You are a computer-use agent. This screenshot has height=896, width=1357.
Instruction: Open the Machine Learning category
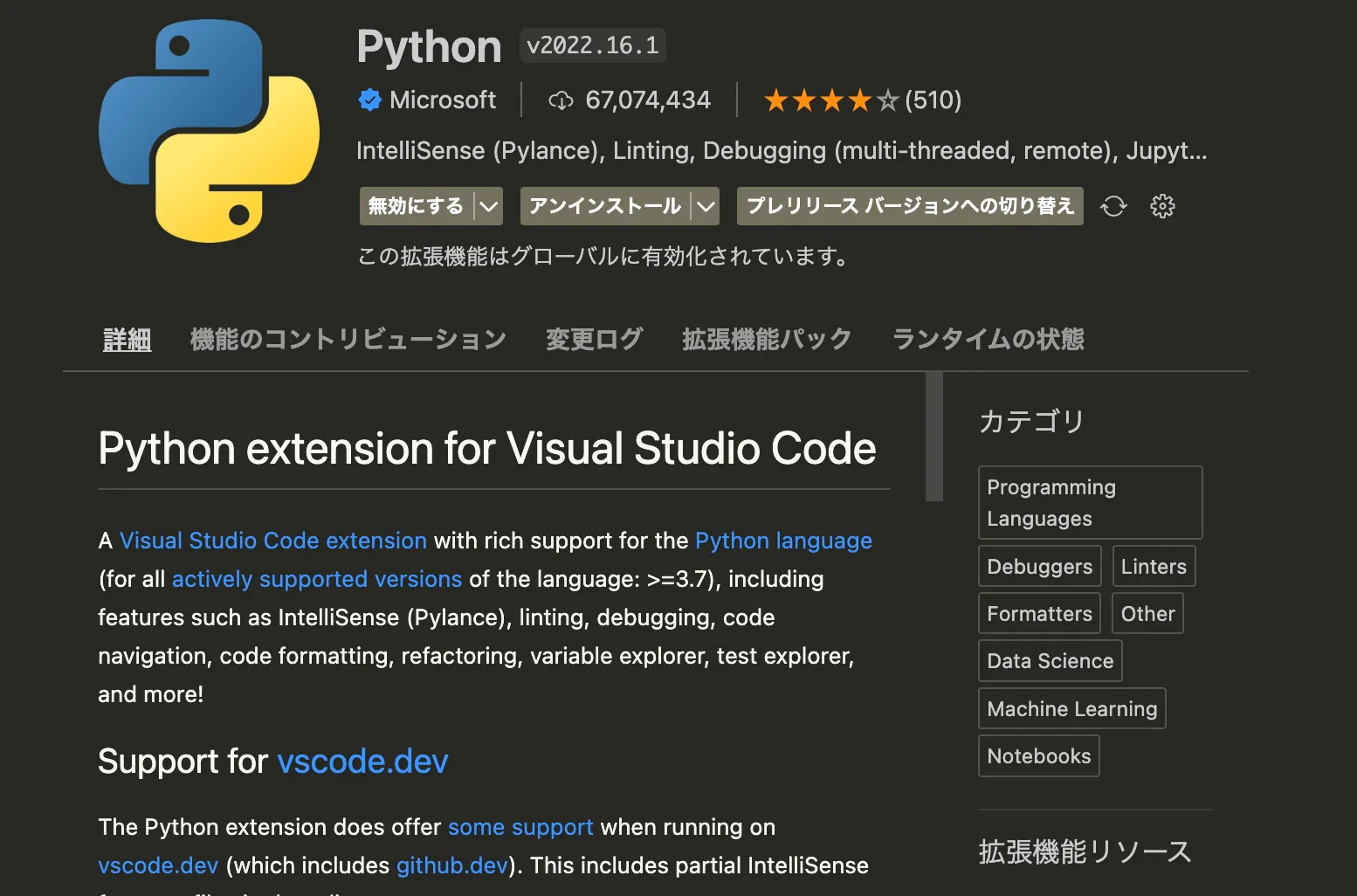(1072, 708)
